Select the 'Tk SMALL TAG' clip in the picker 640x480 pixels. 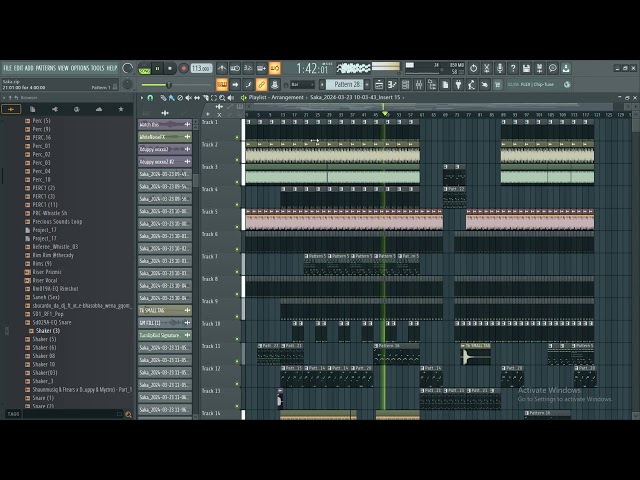coord(165,311)
